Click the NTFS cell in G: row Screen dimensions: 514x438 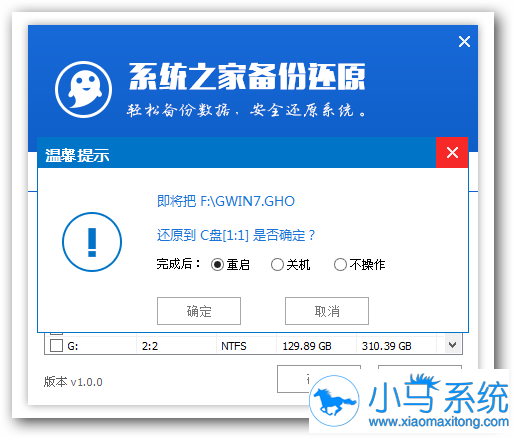click(x=234, y=346)
